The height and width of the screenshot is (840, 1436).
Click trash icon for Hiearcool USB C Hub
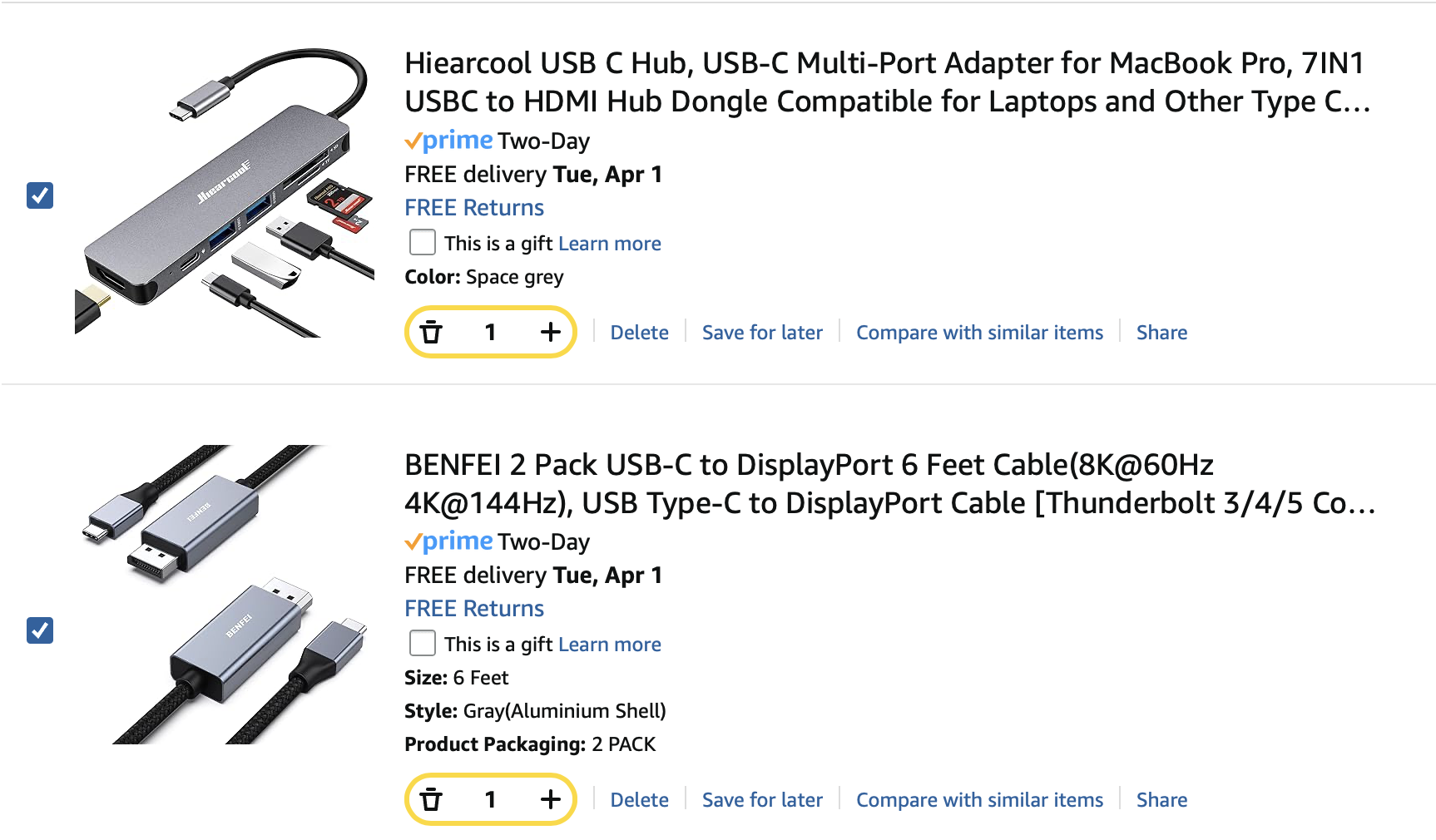coord(431,333)
